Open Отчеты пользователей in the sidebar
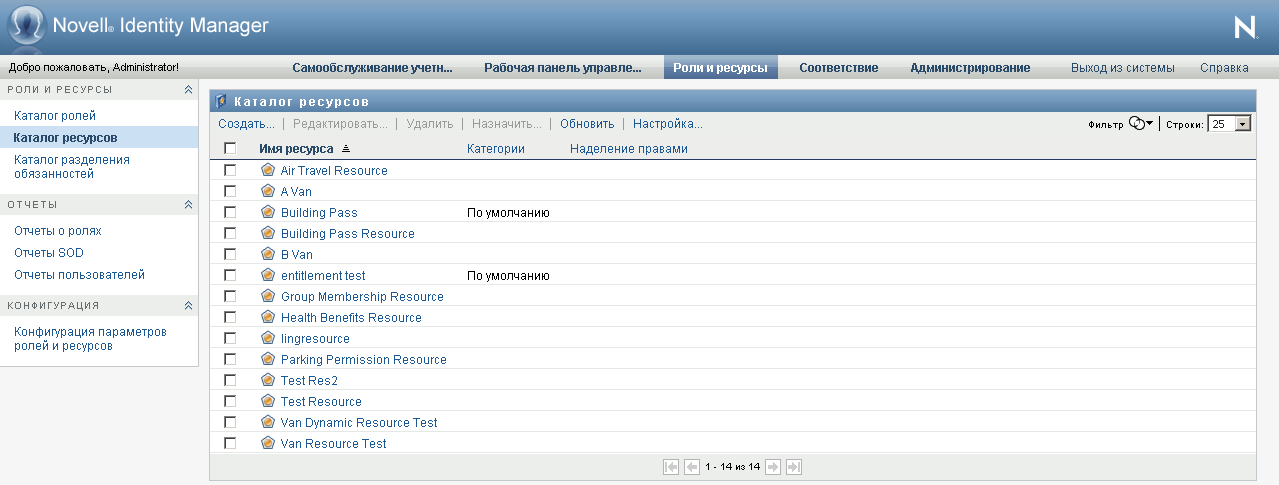Screen dimensions: 1279x485 click(80, 275)
